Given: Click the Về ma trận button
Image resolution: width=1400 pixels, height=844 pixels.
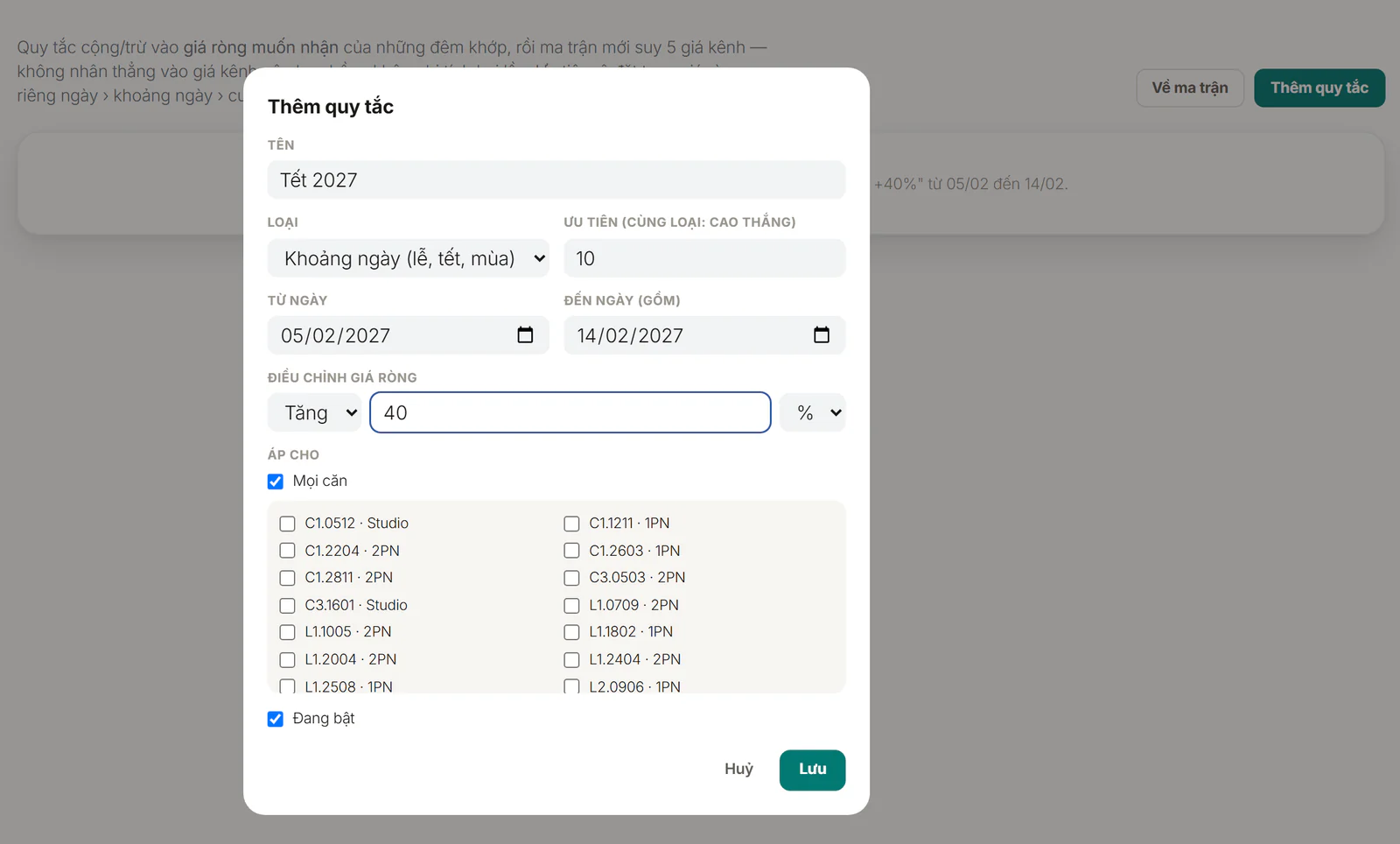Looking at the screenshot, I should [1190, 88].
